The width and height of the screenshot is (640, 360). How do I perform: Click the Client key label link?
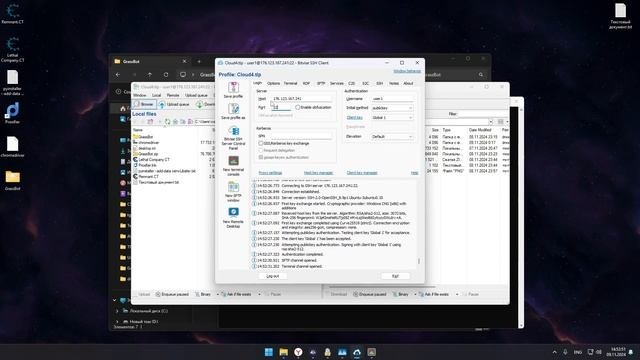click(x=354, y=118)
